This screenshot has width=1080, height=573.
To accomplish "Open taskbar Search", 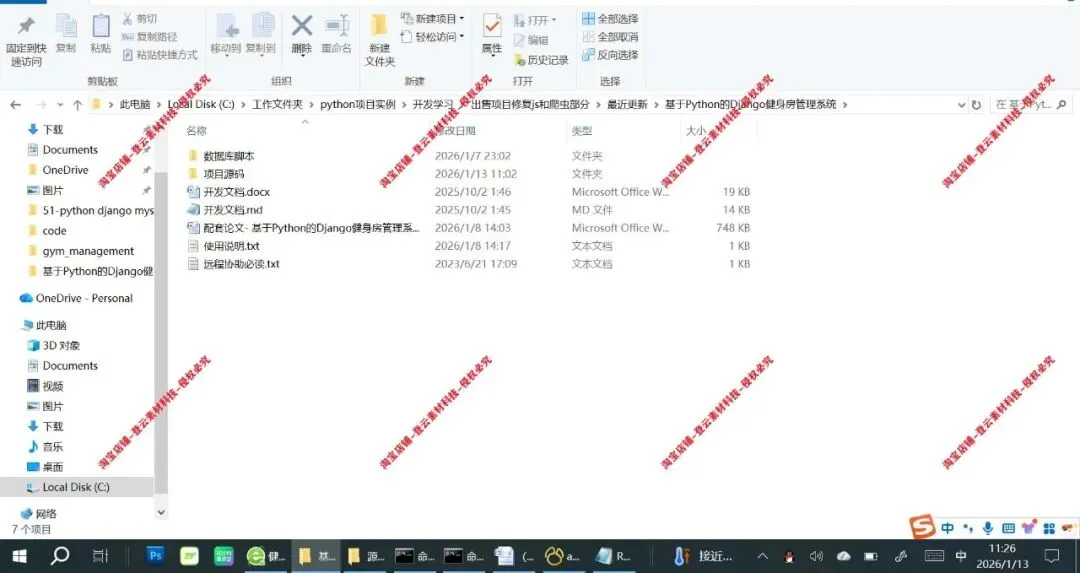I will click(x=60, y=555).
